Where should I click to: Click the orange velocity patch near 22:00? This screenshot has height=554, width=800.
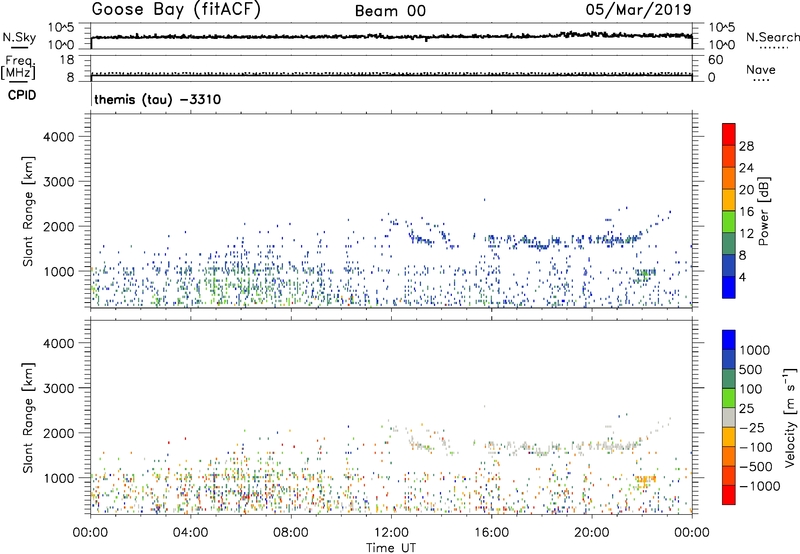(645, 479)
